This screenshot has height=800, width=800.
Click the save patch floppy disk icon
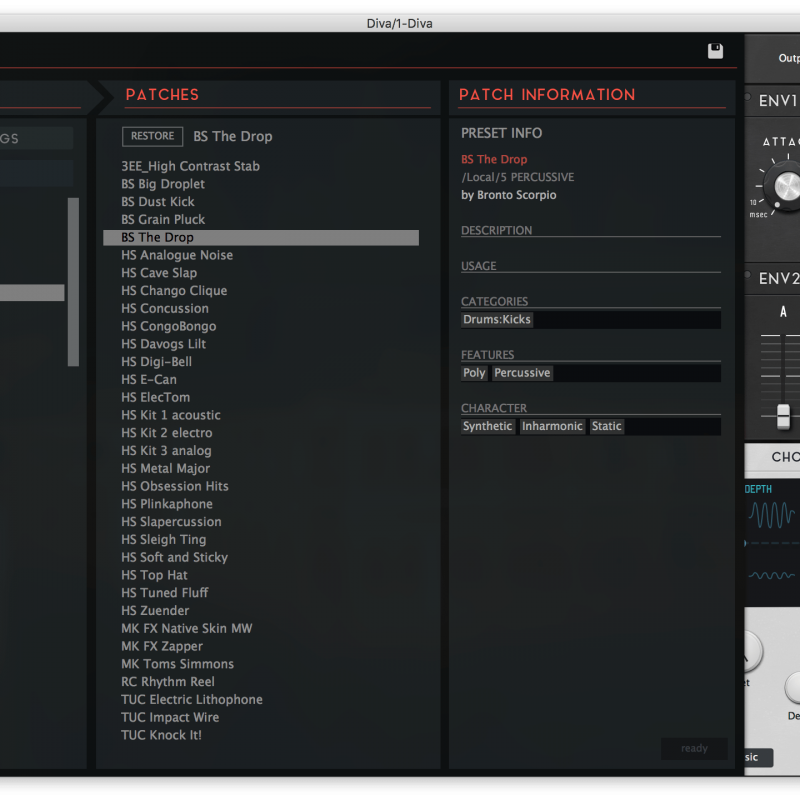pyautogui.click(x=715, y=51)
